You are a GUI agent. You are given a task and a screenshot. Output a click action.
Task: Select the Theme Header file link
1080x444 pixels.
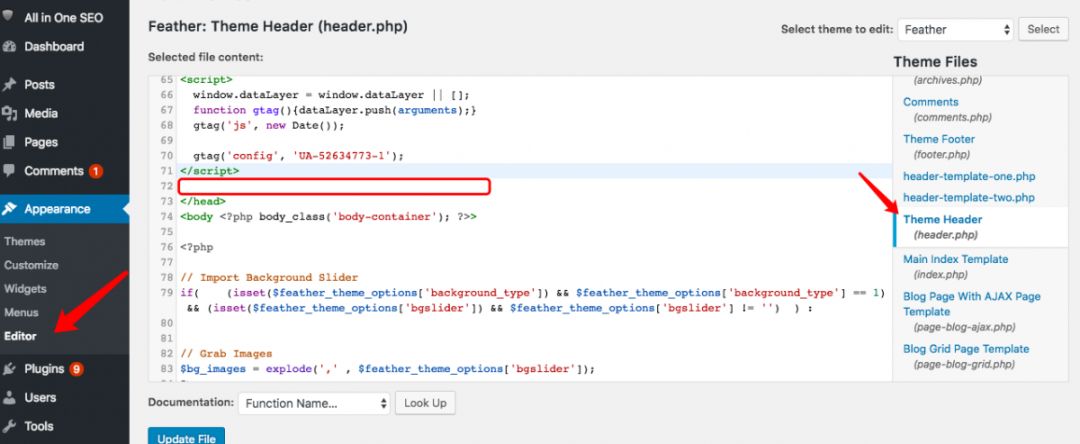[x=942, y=220]
